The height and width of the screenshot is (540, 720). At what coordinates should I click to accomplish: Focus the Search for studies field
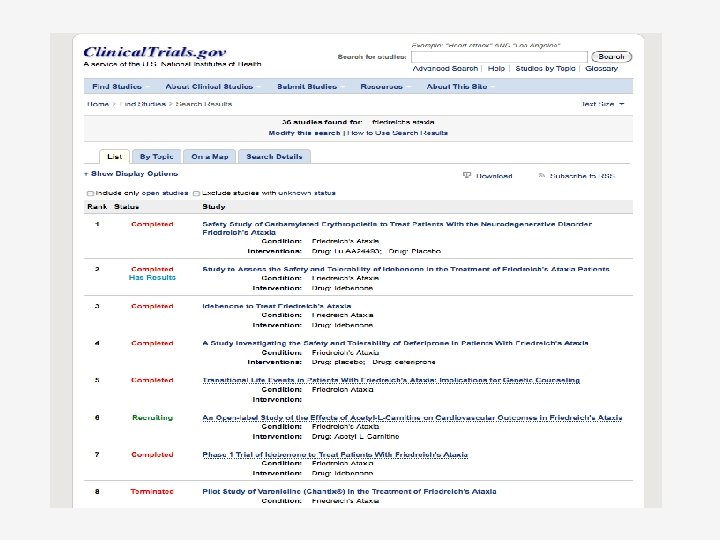[499, 57]
